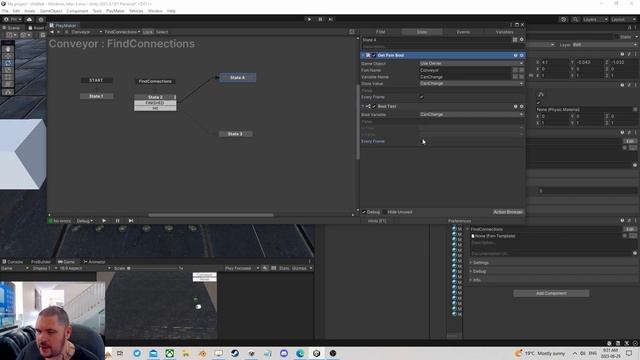Open Bool Variable CanChange dropdown

coord(471,115)
